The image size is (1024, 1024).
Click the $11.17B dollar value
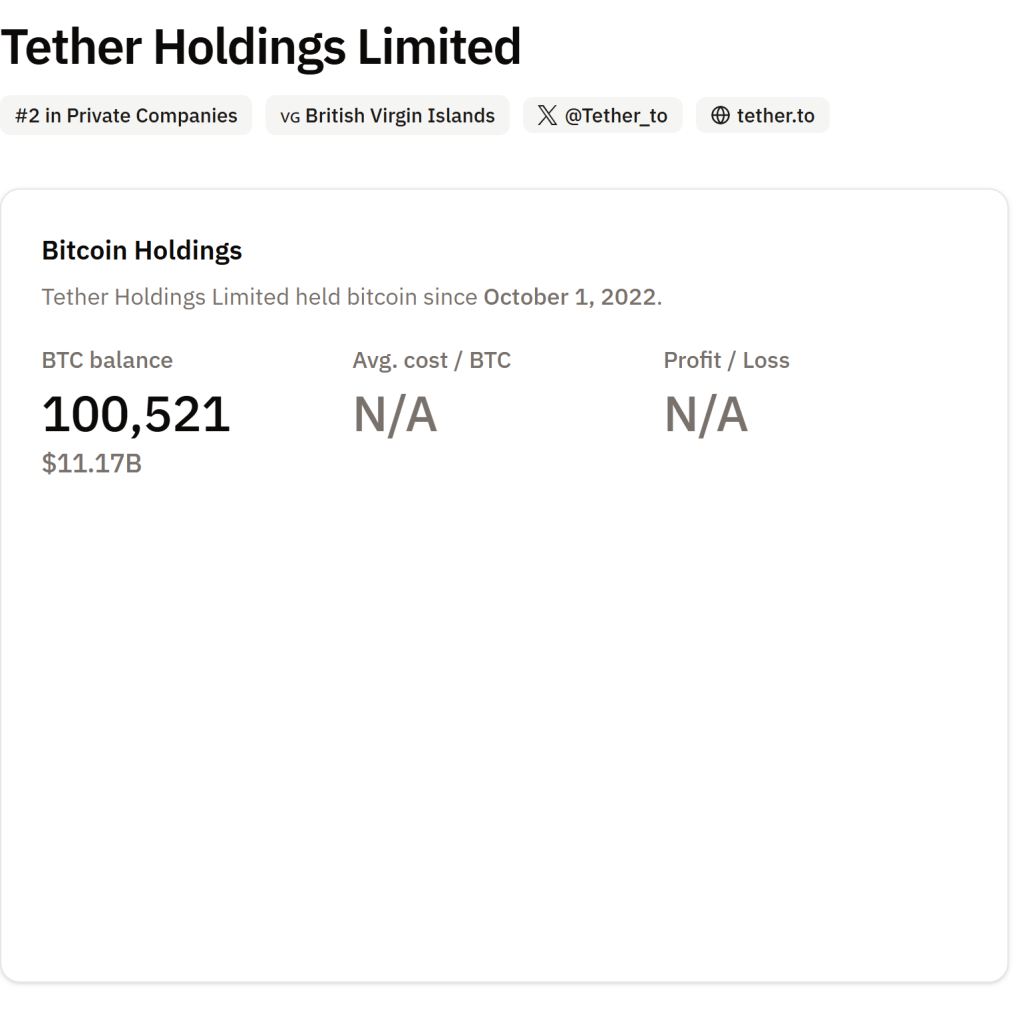91,464
